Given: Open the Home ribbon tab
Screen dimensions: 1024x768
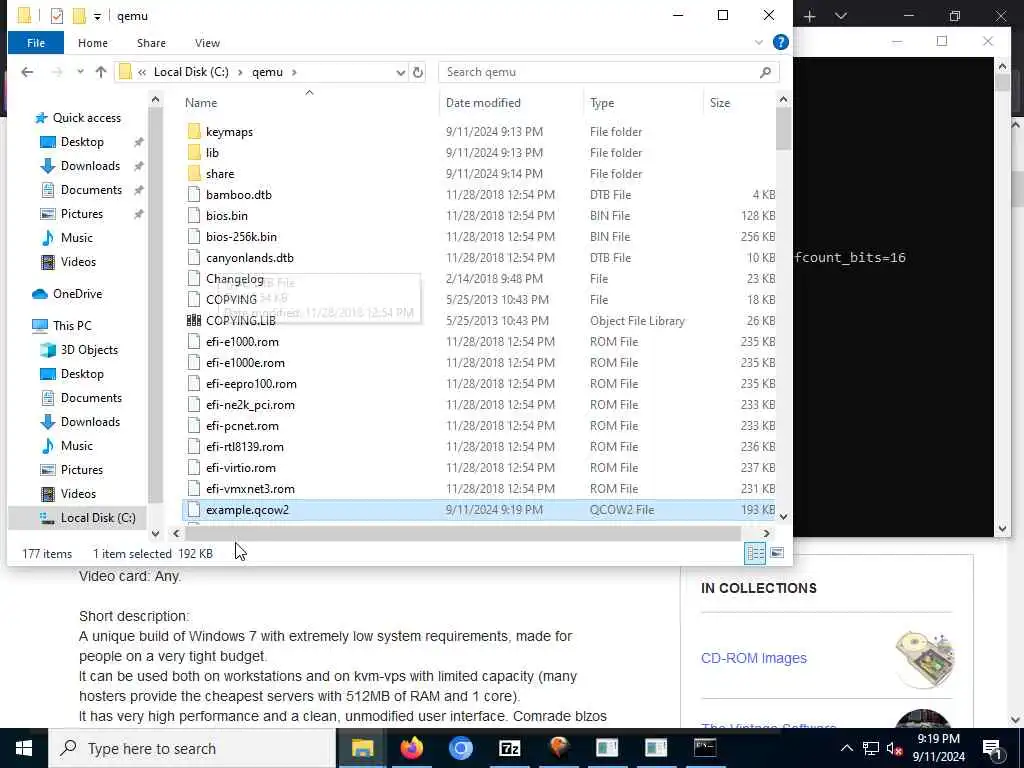Looking at the screenshot, I should click(93, 43).
